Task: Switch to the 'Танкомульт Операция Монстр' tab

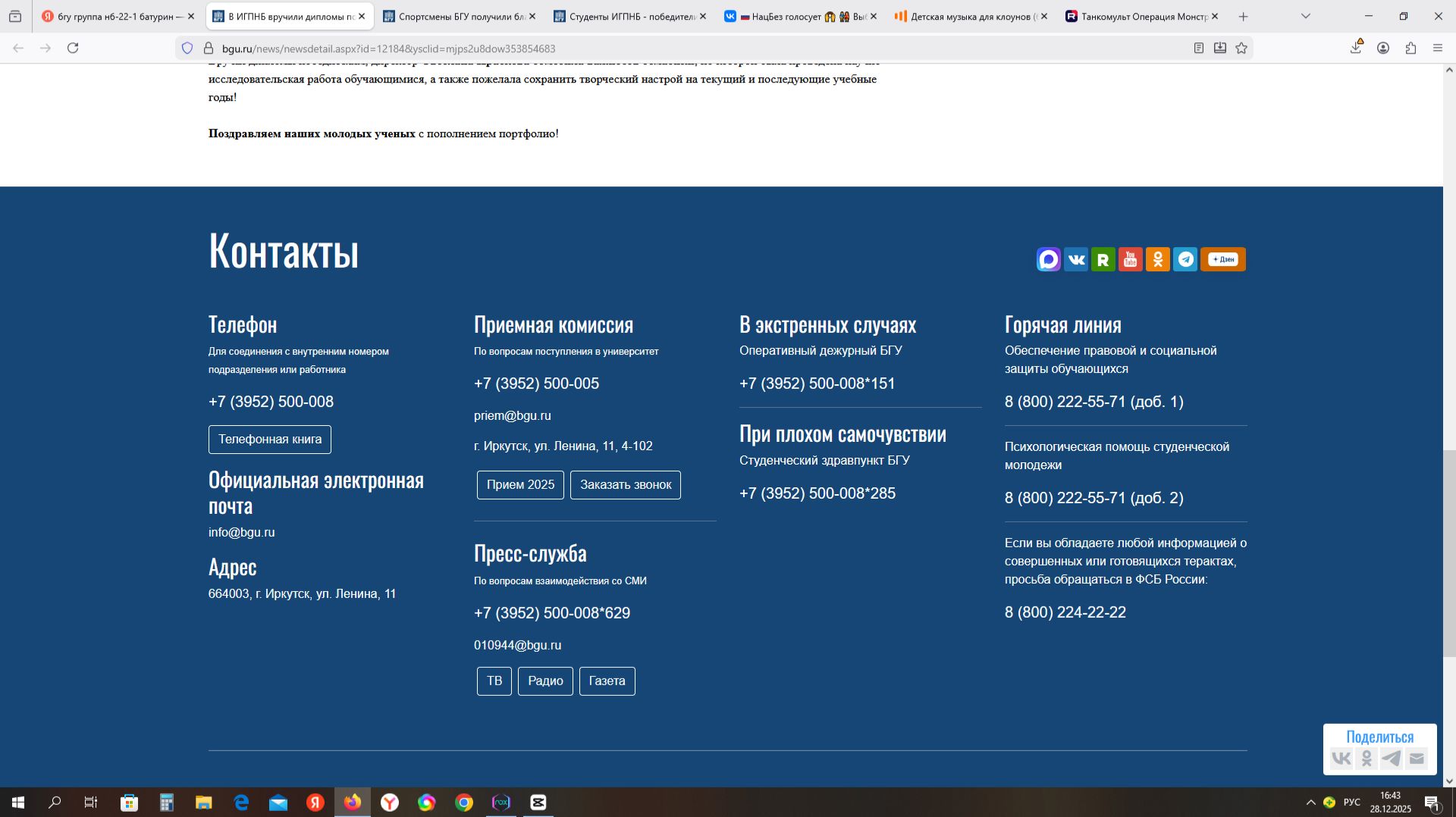Action: [x=1143, y=16]
